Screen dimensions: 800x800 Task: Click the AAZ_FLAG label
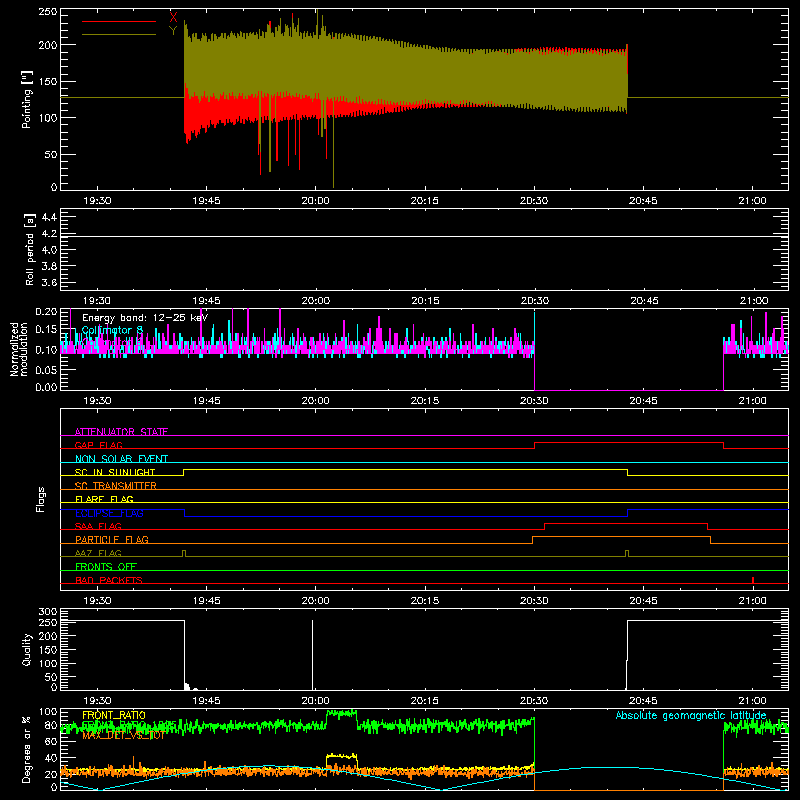(98, 553)
